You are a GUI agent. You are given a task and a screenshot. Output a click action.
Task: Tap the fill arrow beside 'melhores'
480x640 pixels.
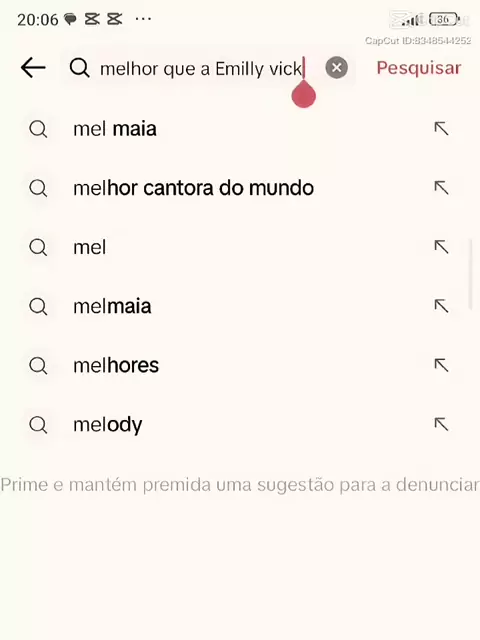(x=441, y=365)
